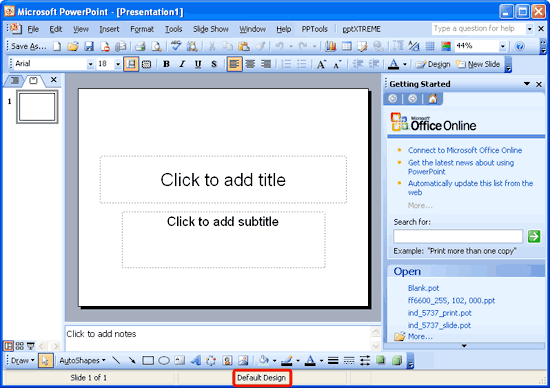550x388 pixels.
Task: Select the Line drawing tool
Action: pyautogui.click(x=116, y=360)
